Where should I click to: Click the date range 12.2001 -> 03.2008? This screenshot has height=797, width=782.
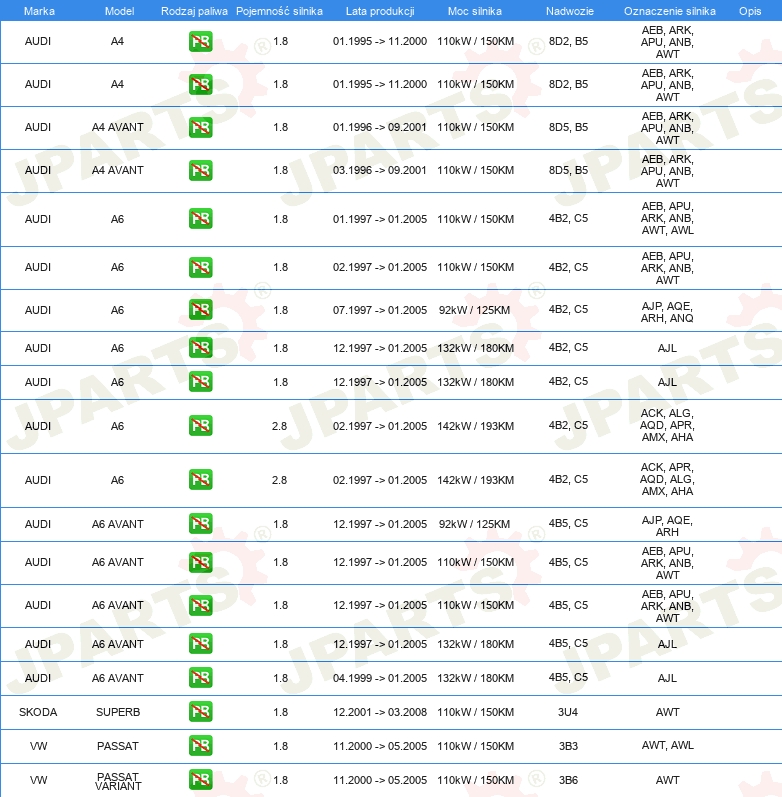[380, 712]
